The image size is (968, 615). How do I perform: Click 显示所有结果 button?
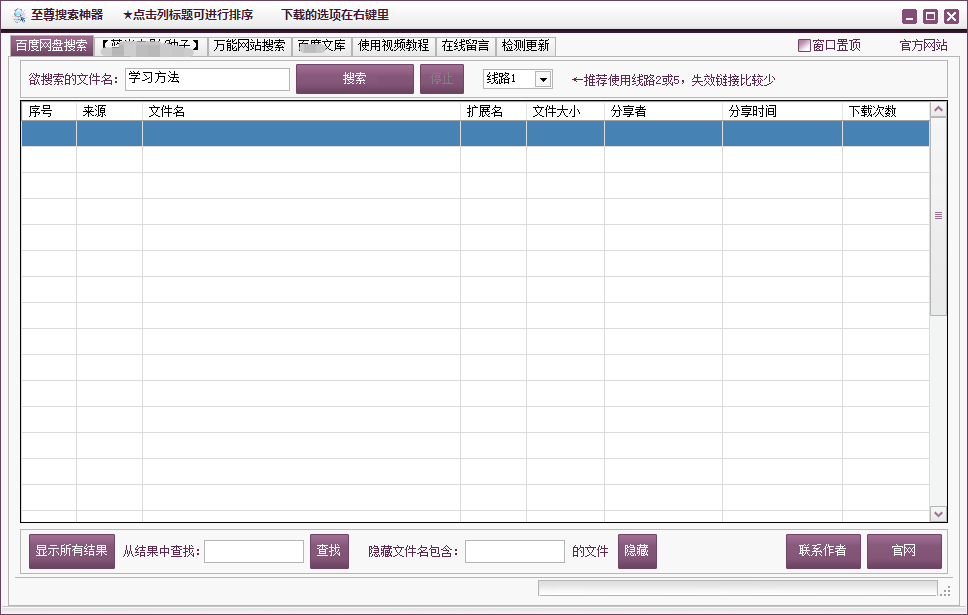click(x=72, y=551)
